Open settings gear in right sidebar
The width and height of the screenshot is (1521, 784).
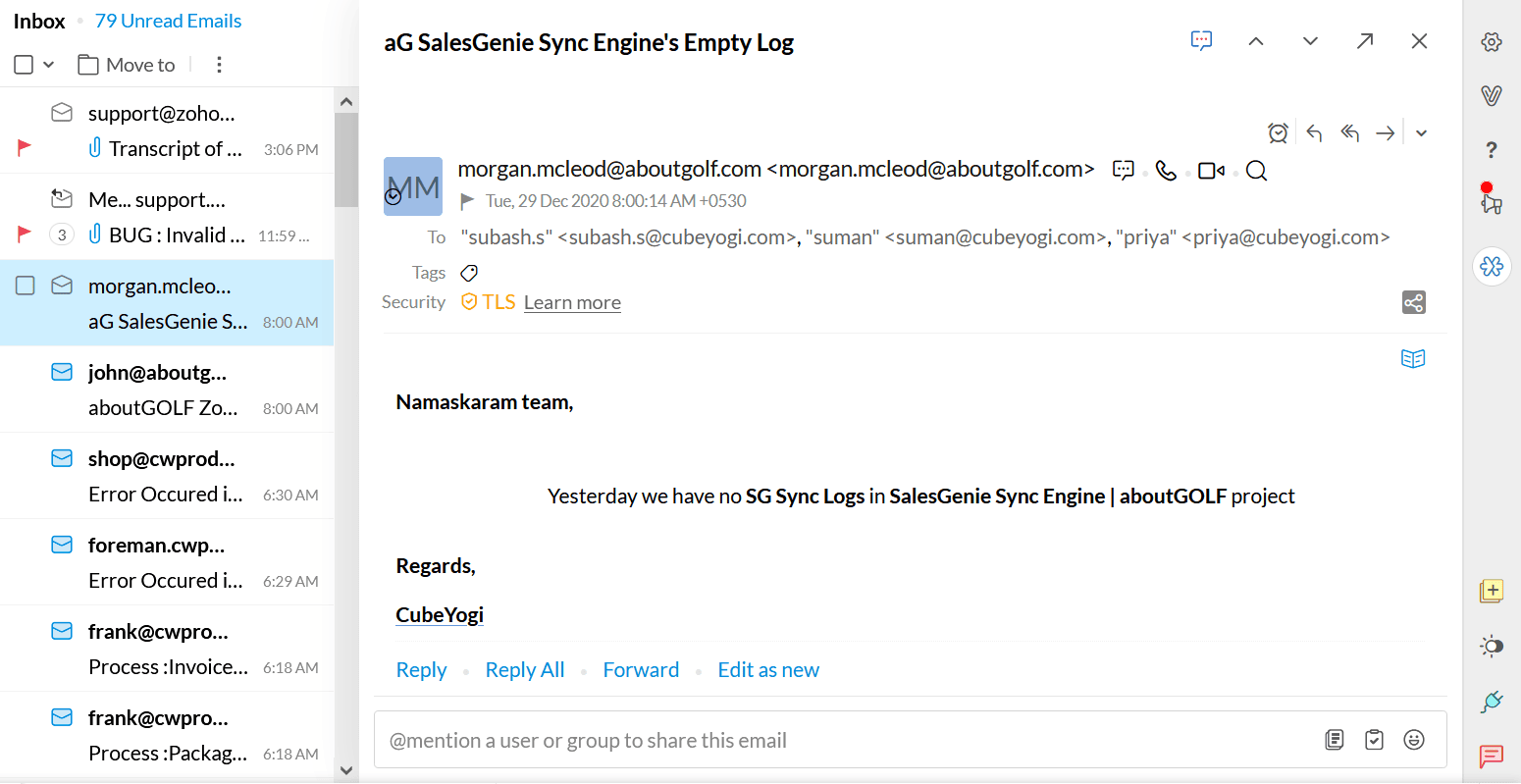[1492, 41]
